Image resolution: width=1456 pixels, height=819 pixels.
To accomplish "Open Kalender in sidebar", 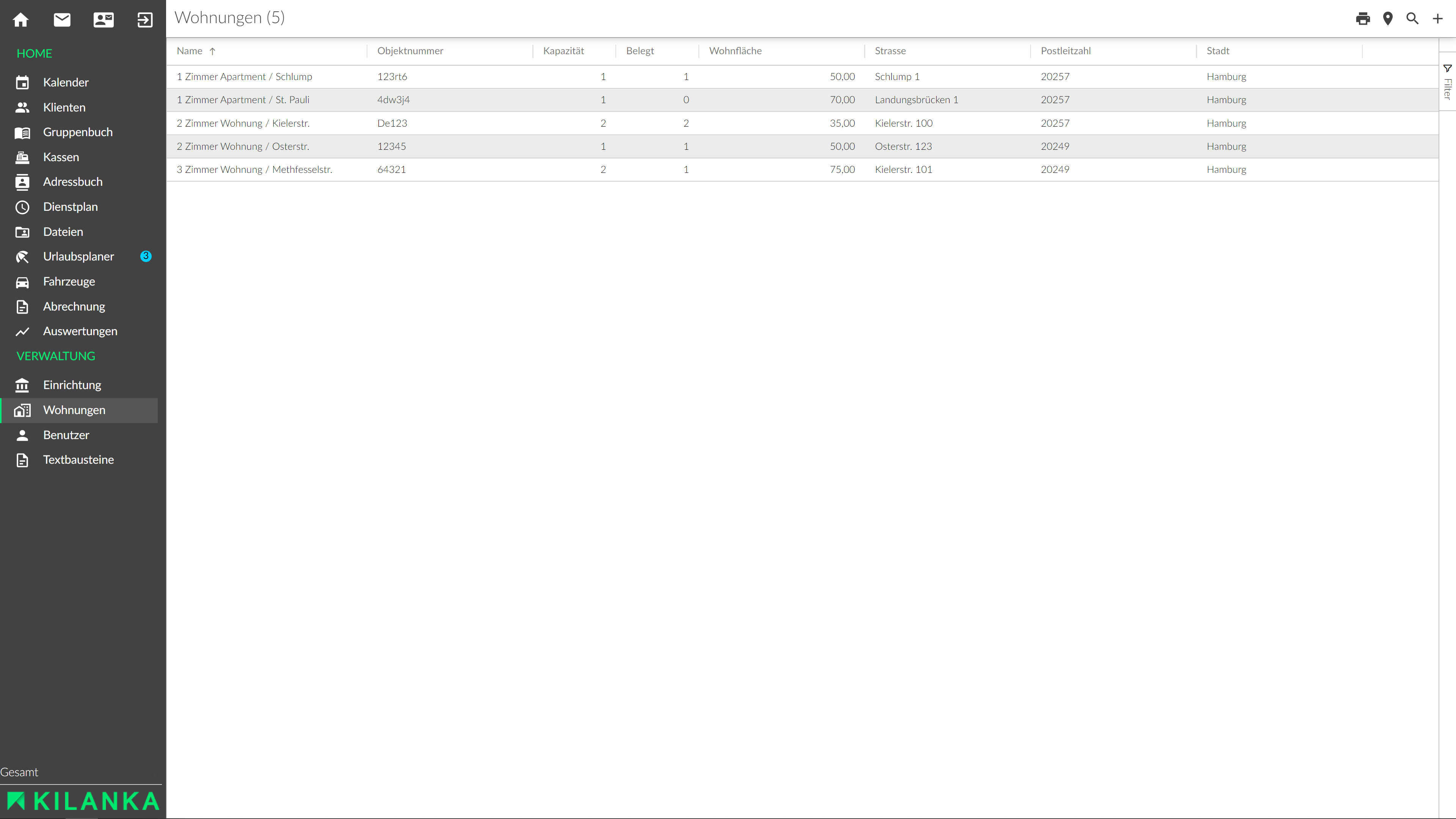I will click(x=66, y=83).
